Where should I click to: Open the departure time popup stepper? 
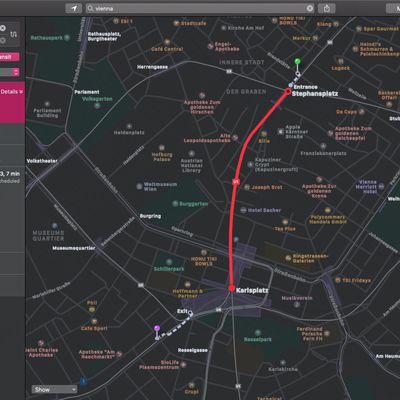(16, 72)
